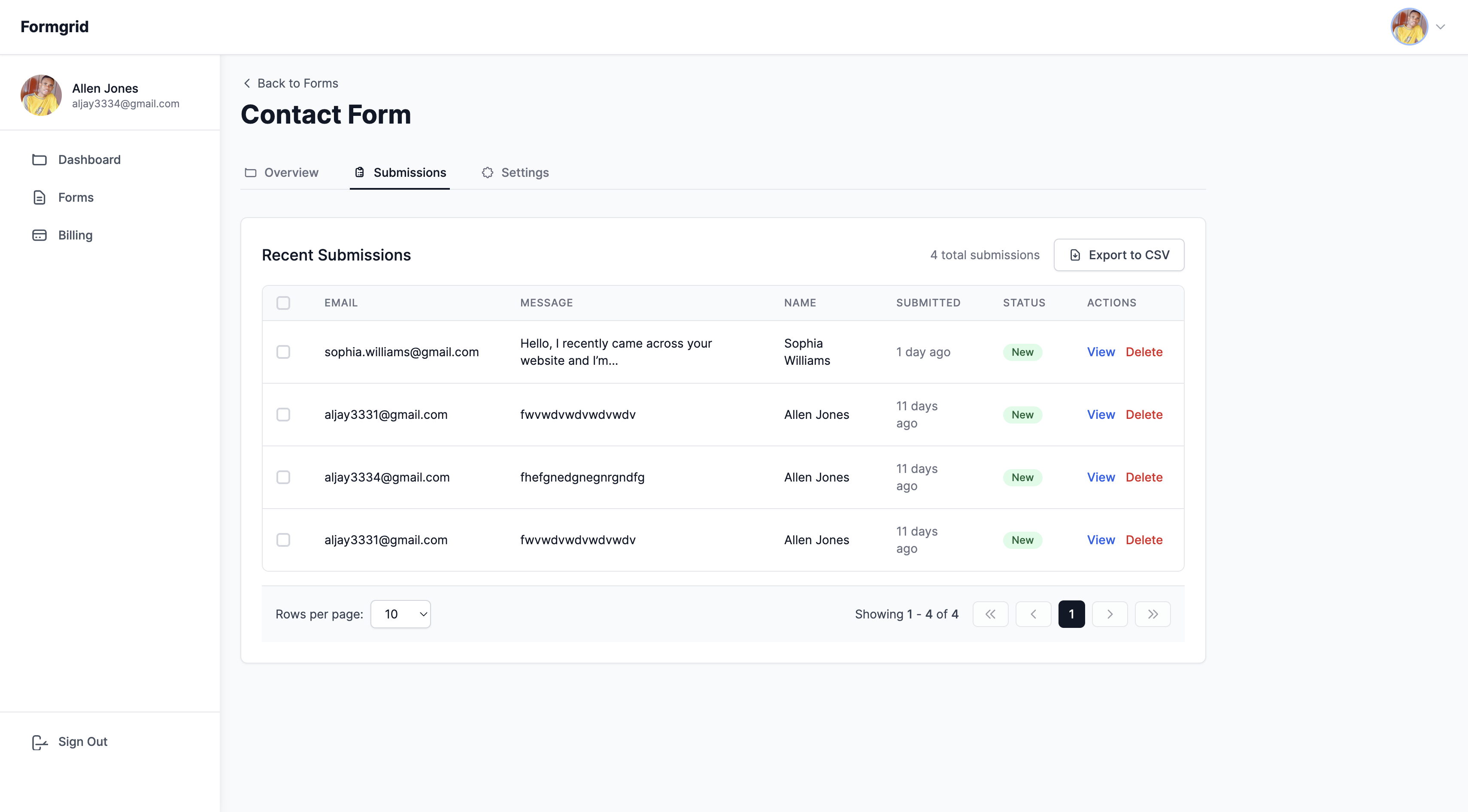Viewport: 1468px width, 812px height.
Task: Go to the last page with double arrow
Action: pyautogui.click(x=1152, y=614)
